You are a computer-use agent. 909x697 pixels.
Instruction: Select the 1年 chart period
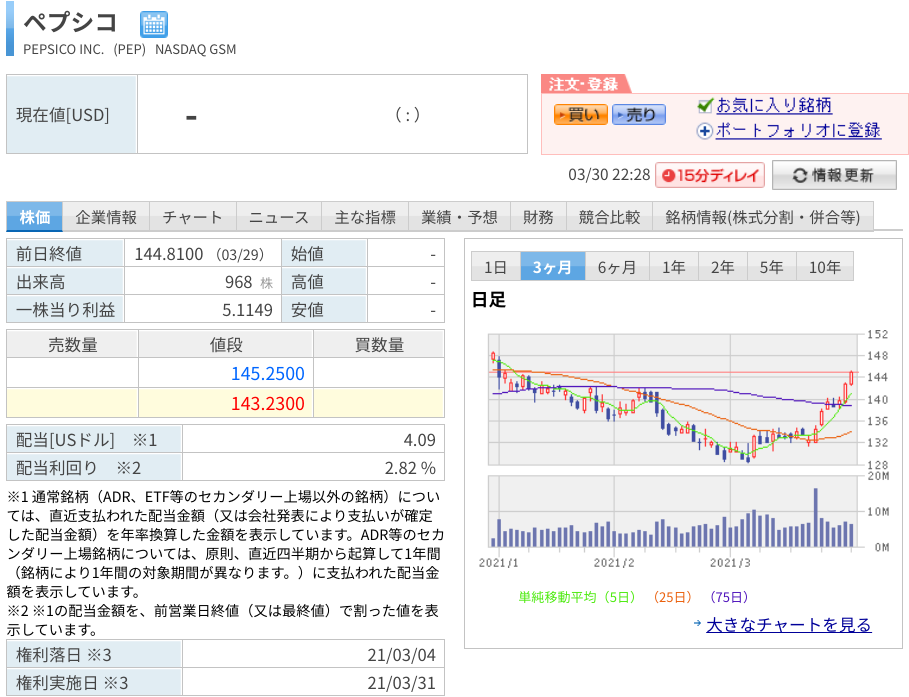pyautogui.click(x=674, y=267)
